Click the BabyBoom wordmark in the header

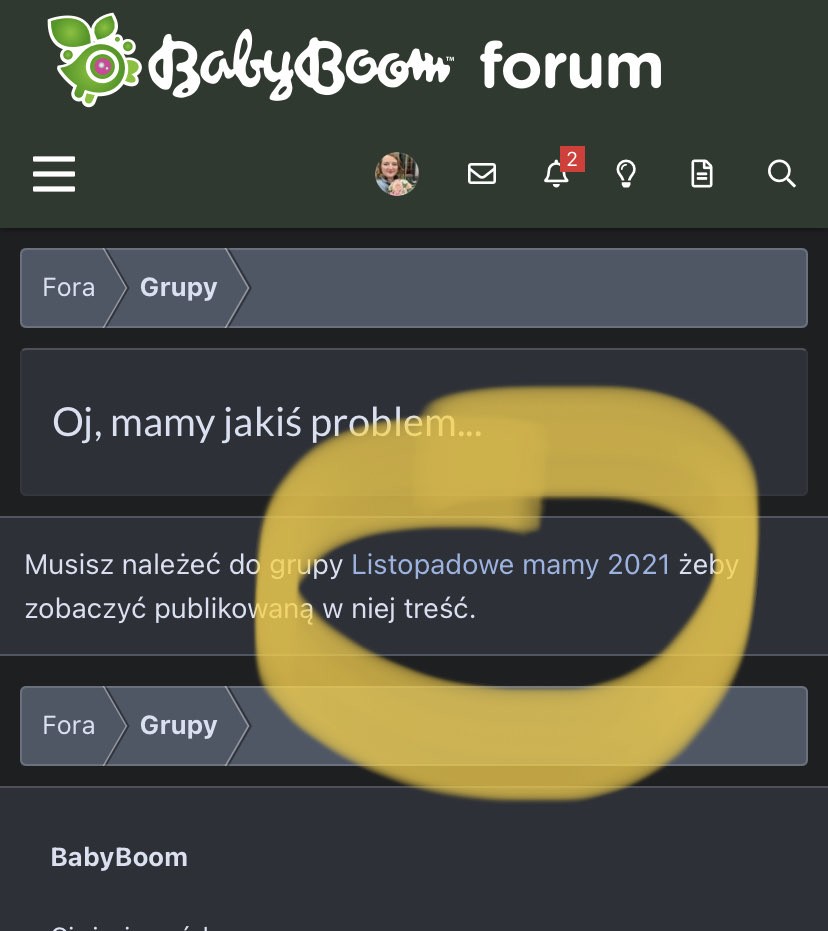pyautogui.click(x=300, y=65)
